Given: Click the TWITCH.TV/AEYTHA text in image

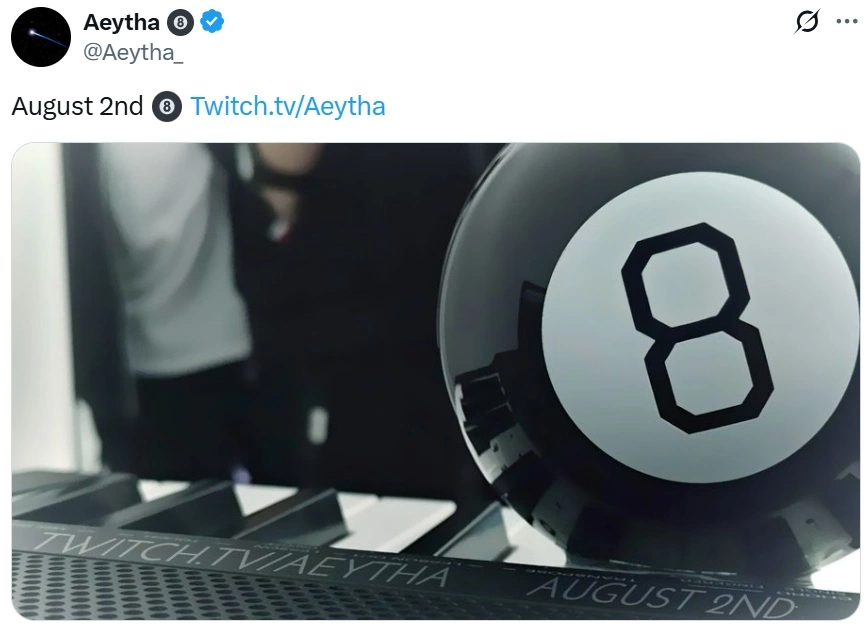Looking at the screenshot, I should point(242,559).
